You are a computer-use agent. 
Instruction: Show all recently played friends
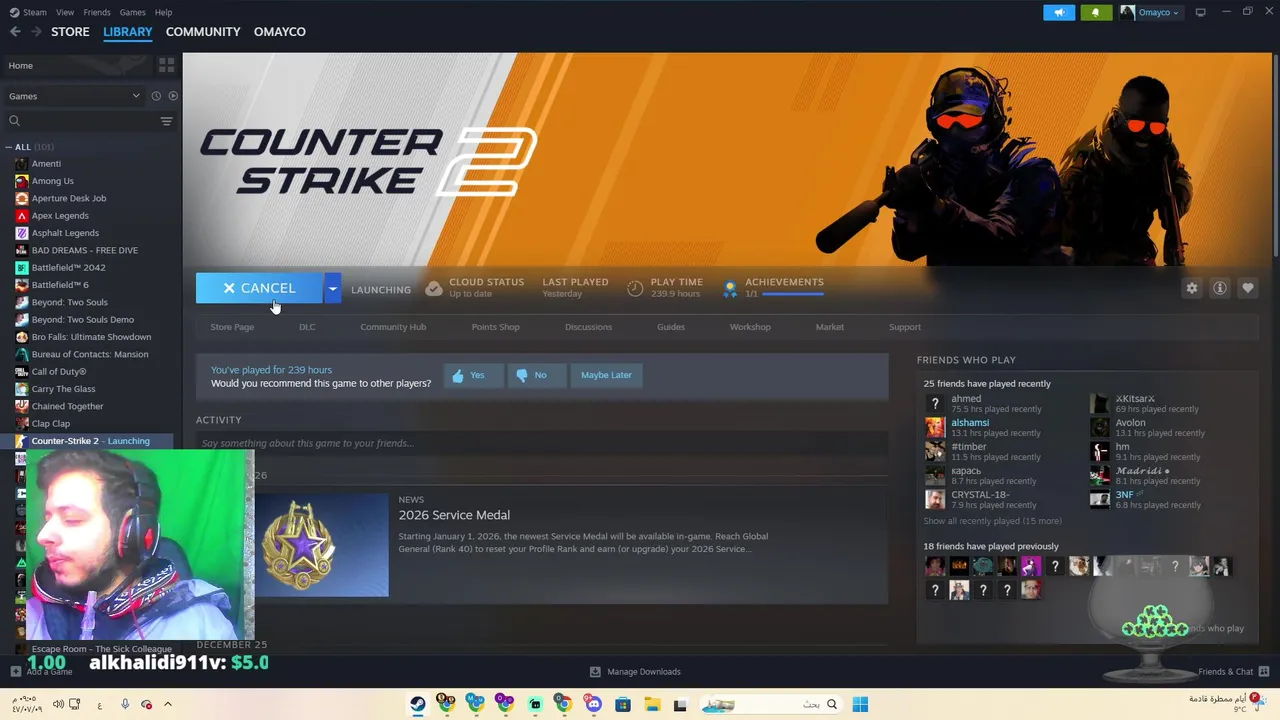(x=992, y=521)
